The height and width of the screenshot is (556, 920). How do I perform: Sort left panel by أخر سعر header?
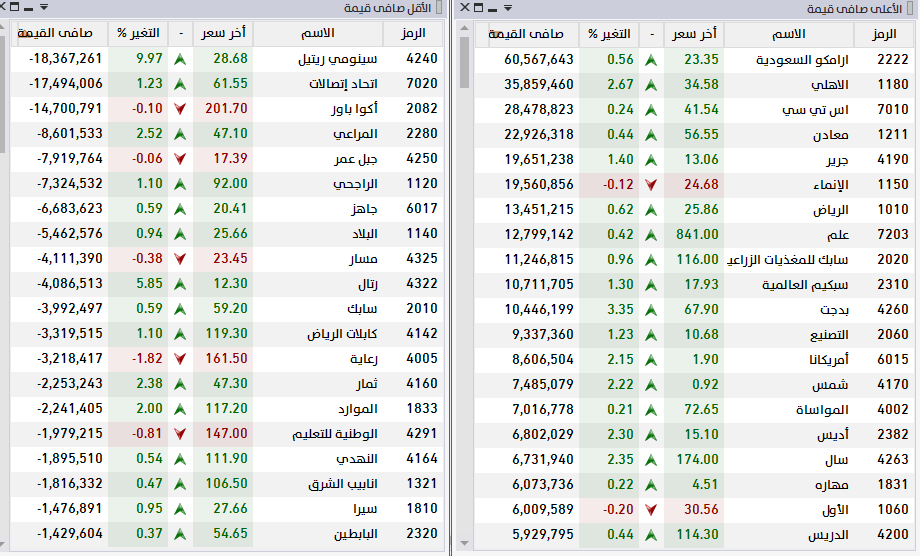(223, 33)
